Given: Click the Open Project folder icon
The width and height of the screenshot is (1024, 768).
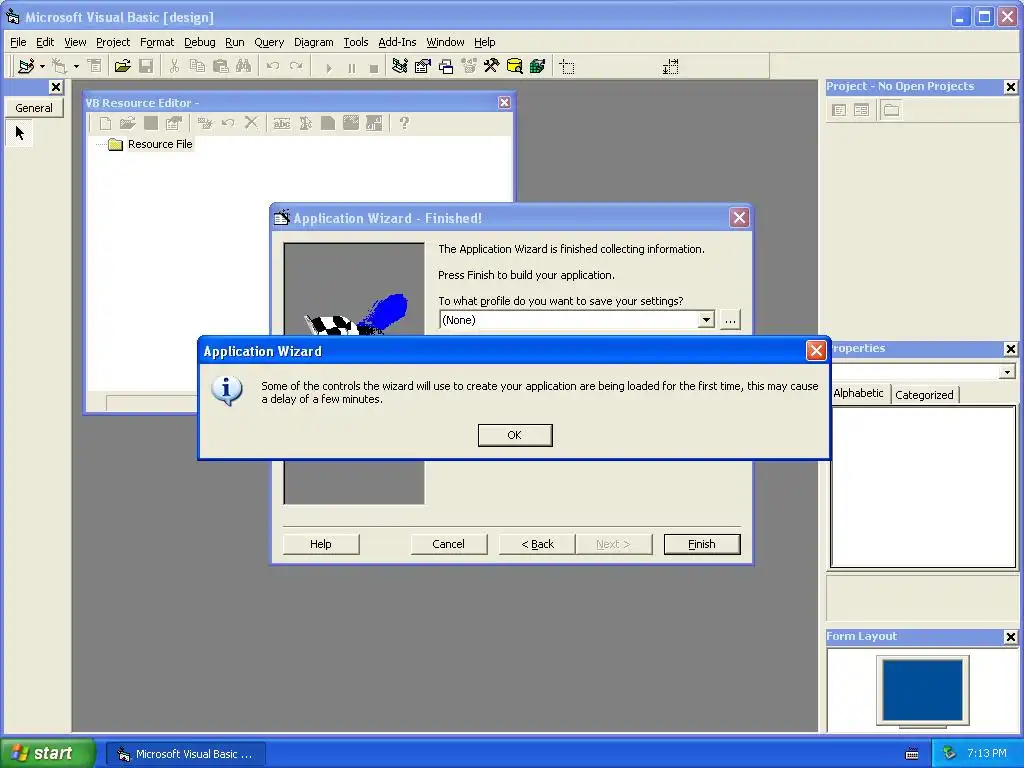Looking at the screenshot, I should click(123, 66).
